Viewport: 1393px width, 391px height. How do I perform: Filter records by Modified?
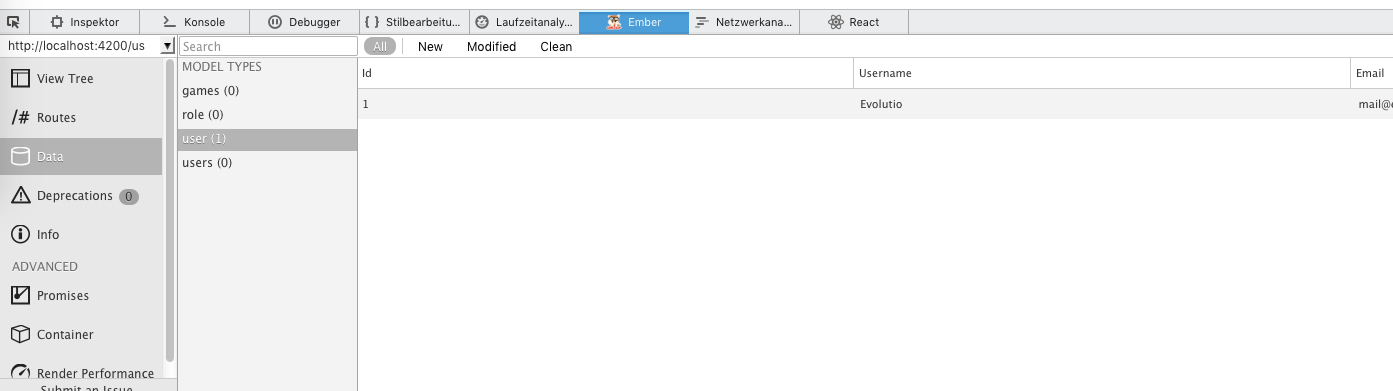pos(491,46)
